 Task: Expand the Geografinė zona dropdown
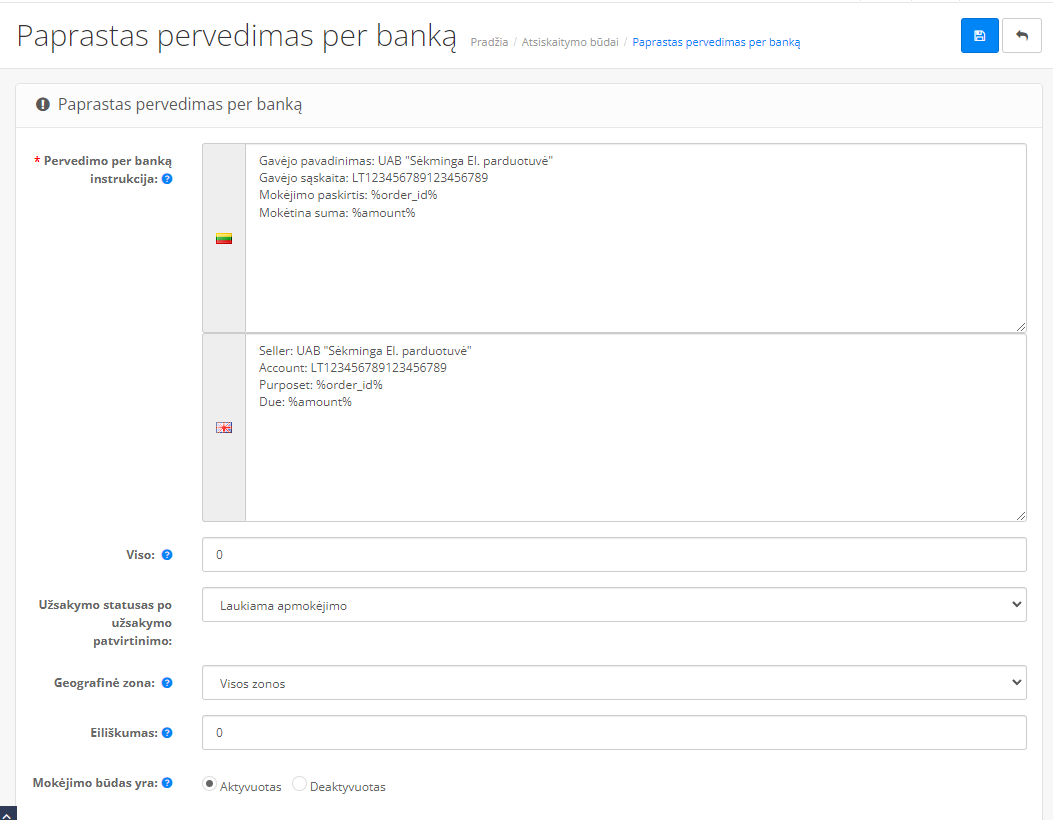[614, 683]
